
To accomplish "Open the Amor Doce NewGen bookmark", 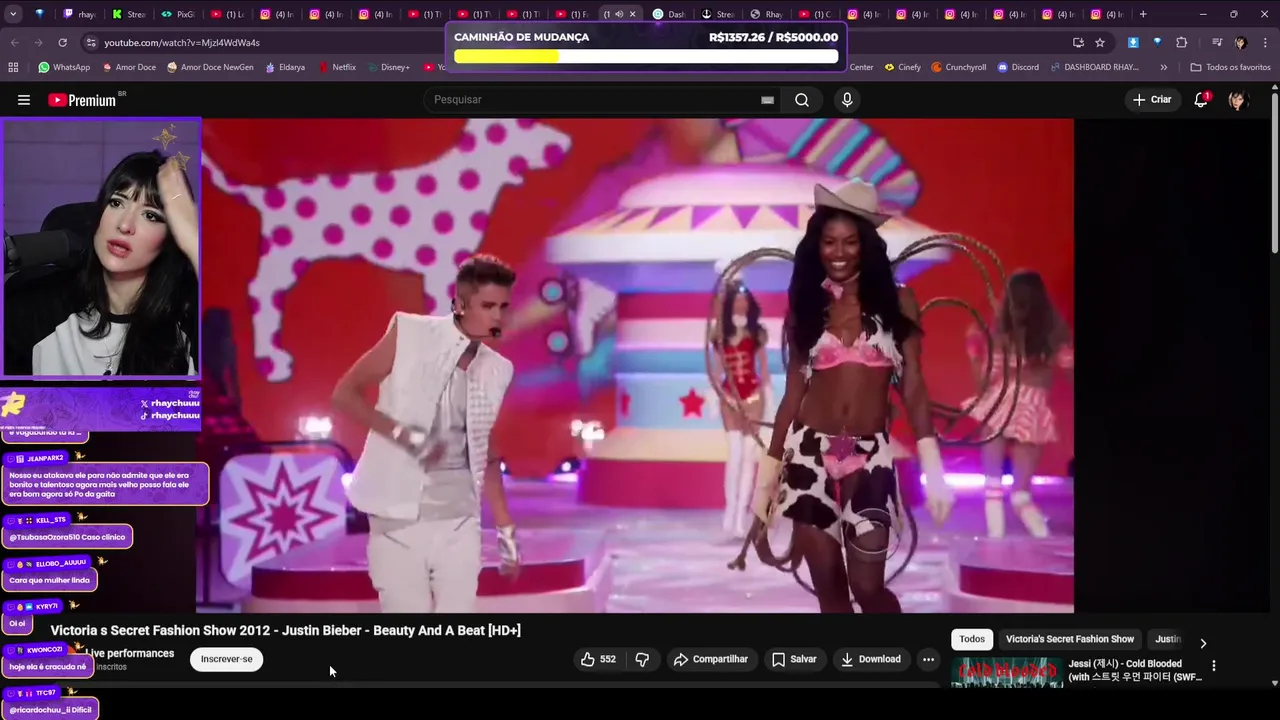I will click(209, 67).
